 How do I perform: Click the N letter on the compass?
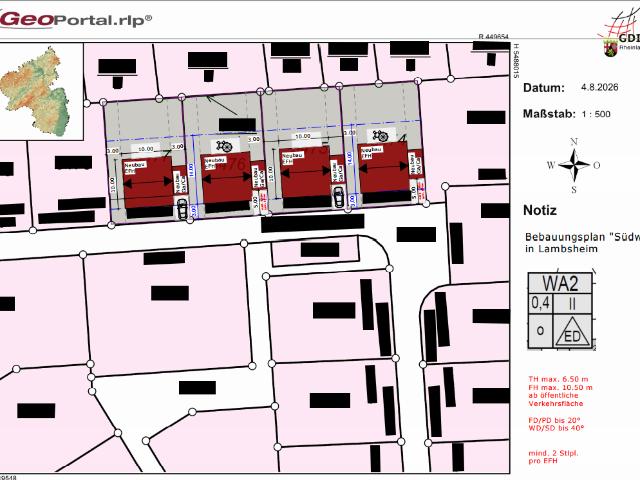coord(574,142)
